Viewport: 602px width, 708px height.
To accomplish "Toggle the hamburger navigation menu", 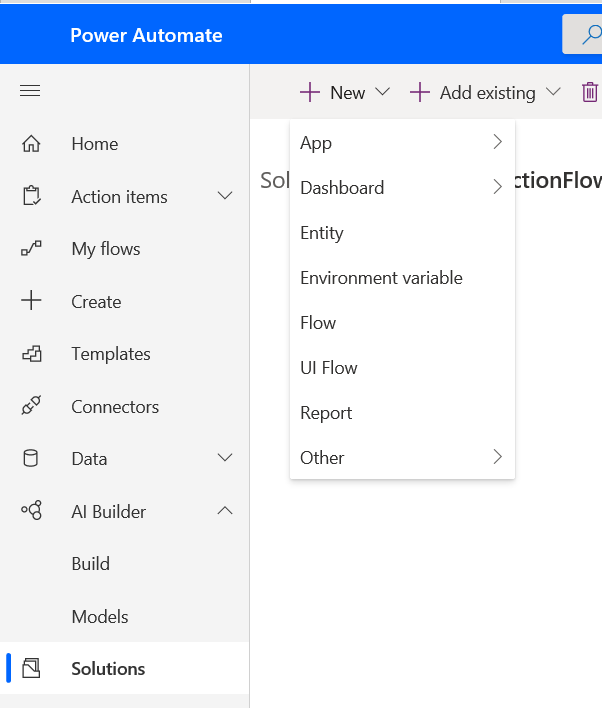I will click(x=30, y=91).
